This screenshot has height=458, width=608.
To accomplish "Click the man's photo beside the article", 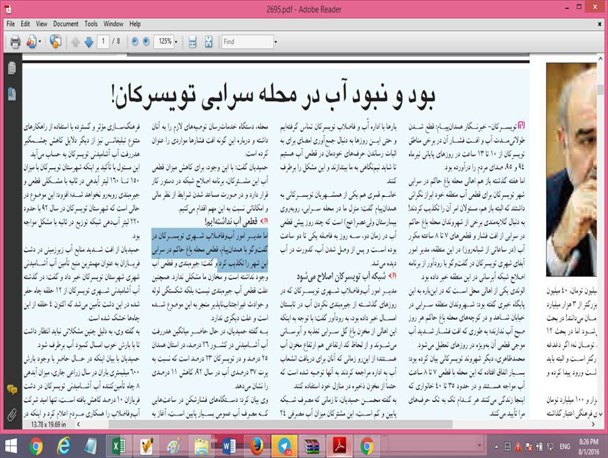I will pyautogui.click(x=571, y=169).
